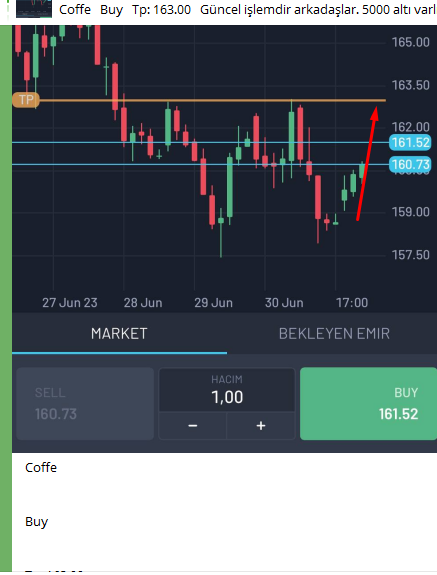Screen dimensions: 437x575
Task: Click the Buy text below the chart
Action: pos(36,522)
